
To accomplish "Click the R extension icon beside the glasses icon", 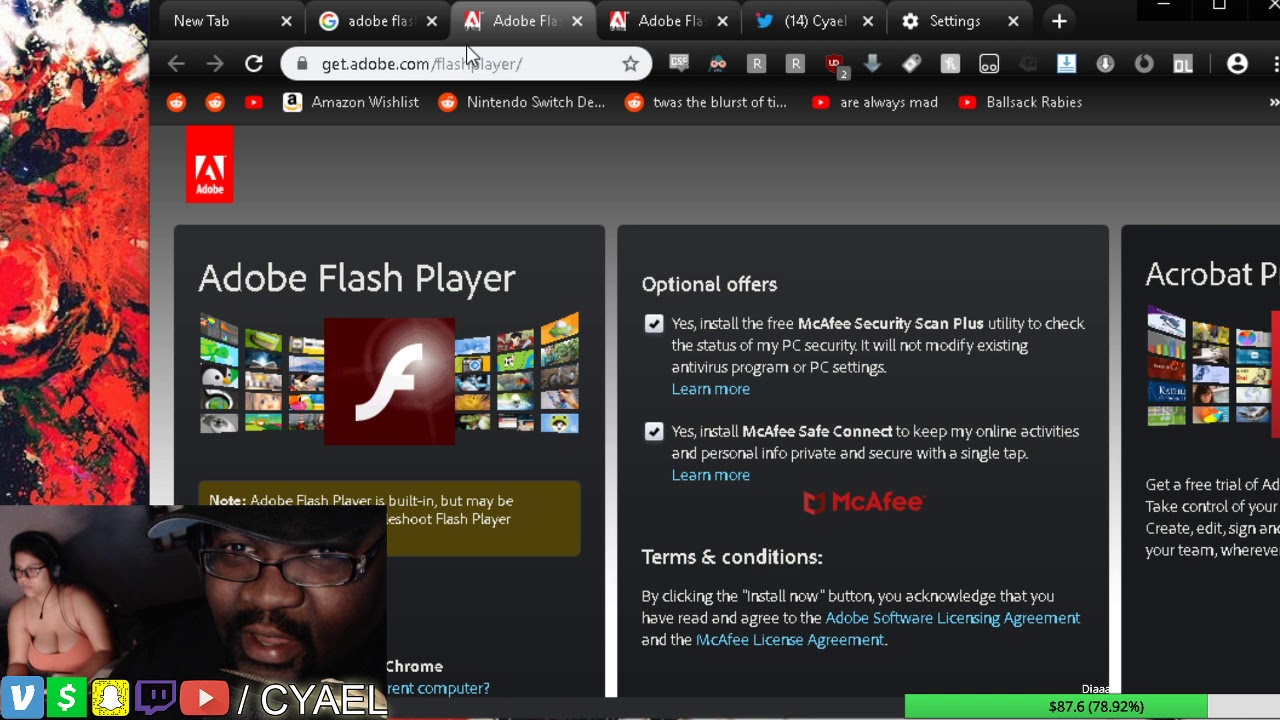I will [x=757, y=64].
